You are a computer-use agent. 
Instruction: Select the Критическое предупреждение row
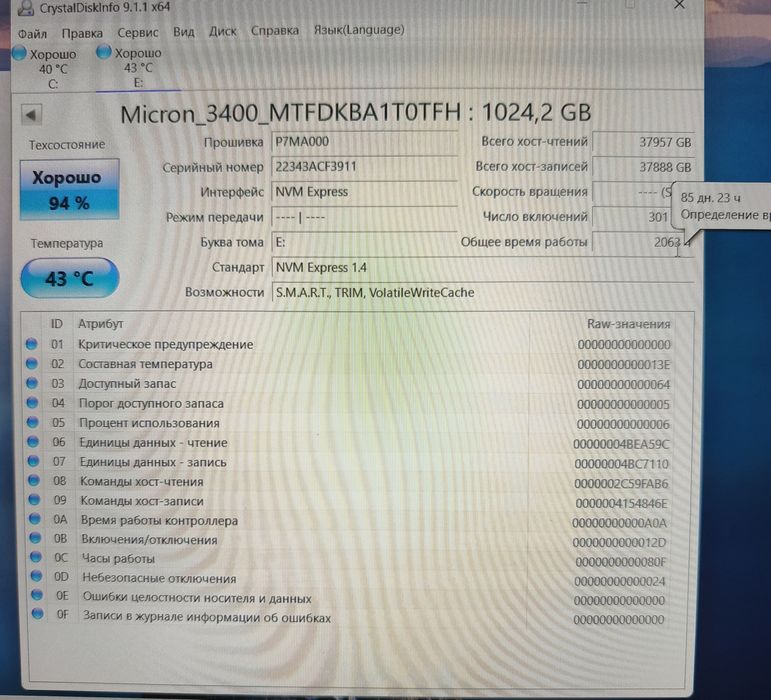click(348, 345)
